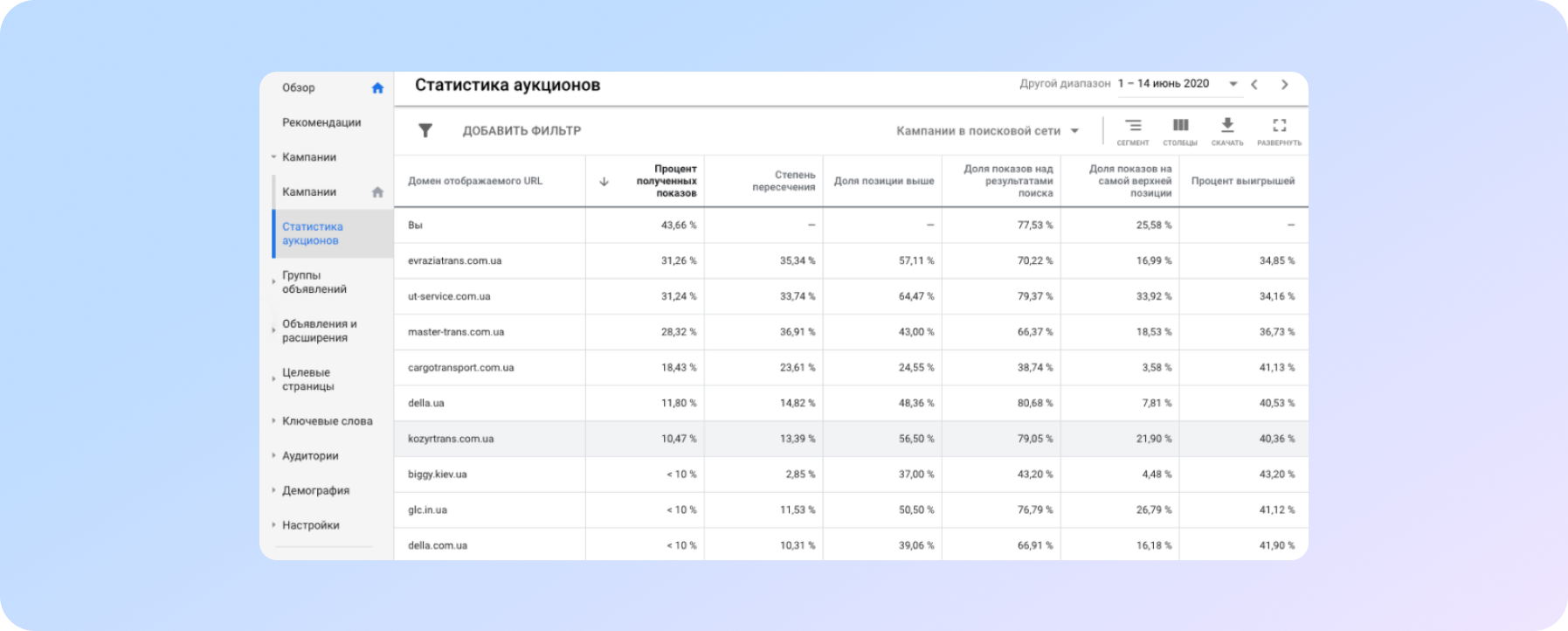Go to previous date range arrow
The image size is (1568, 631).
pyautogui.click(x=1254, y=85)
